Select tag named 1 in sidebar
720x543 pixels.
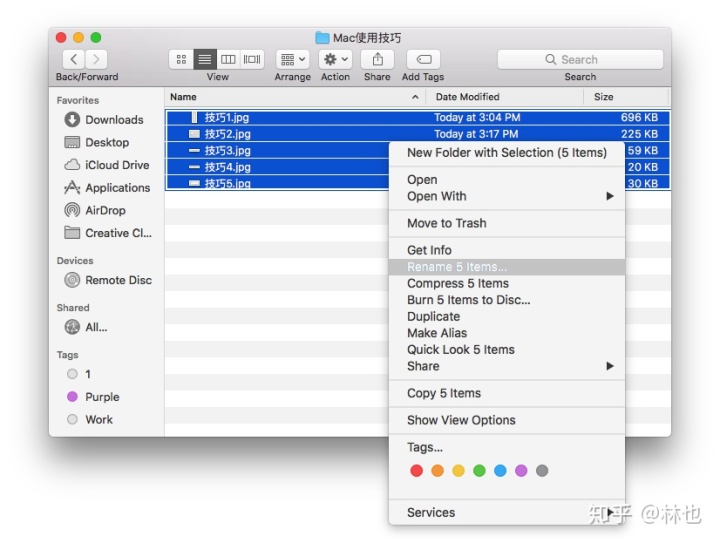click(79, 374)
